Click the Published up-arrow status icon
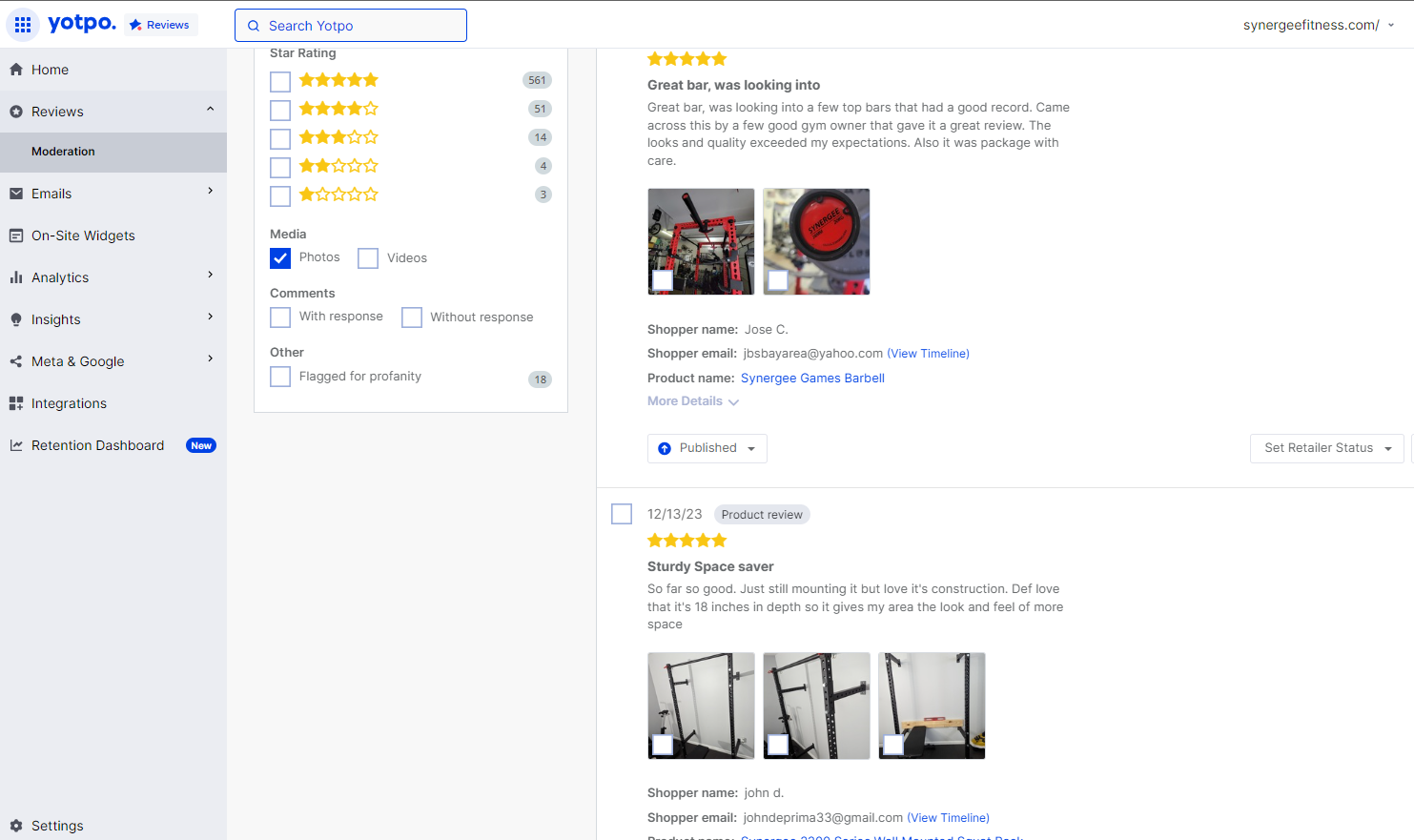The height and width of the screenshot is (840, 1414). click(x=665, y=448)
